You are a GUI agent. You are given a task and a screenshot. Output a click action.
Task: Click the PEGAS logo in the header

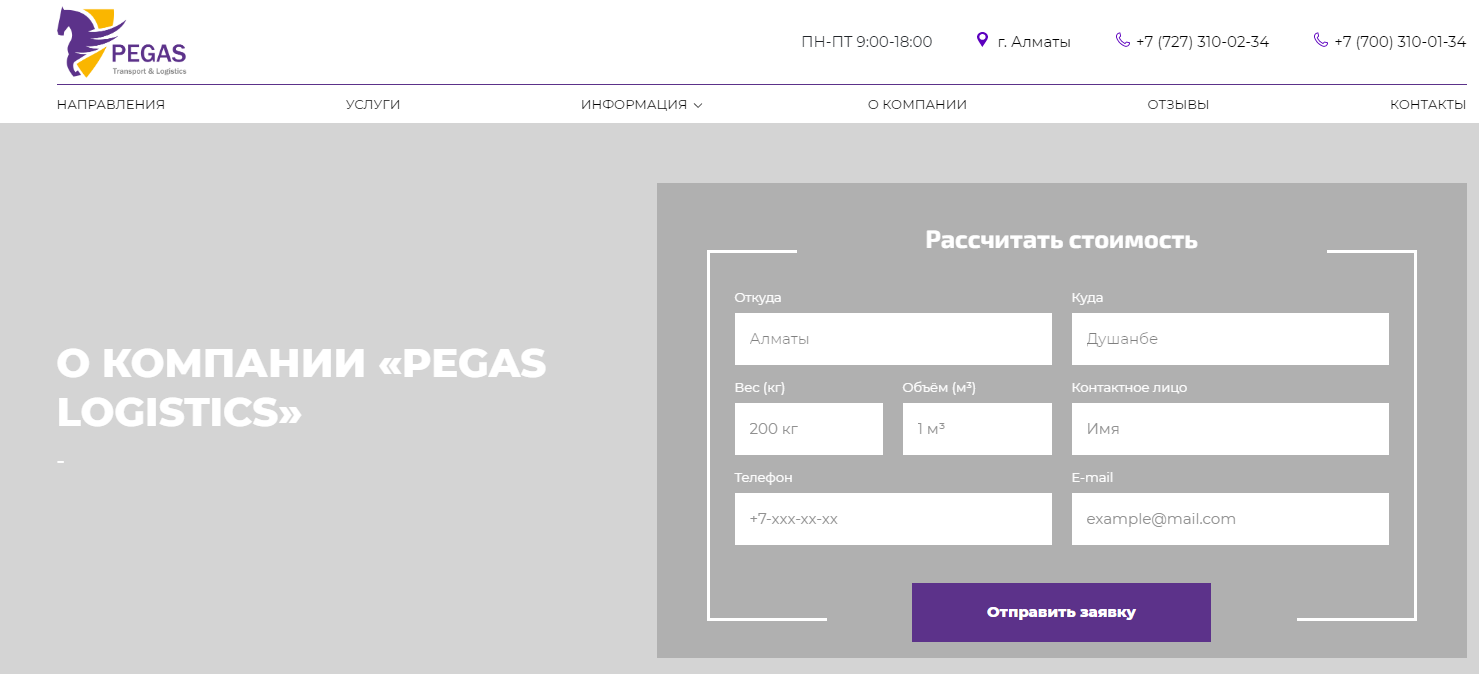[122, 42]
